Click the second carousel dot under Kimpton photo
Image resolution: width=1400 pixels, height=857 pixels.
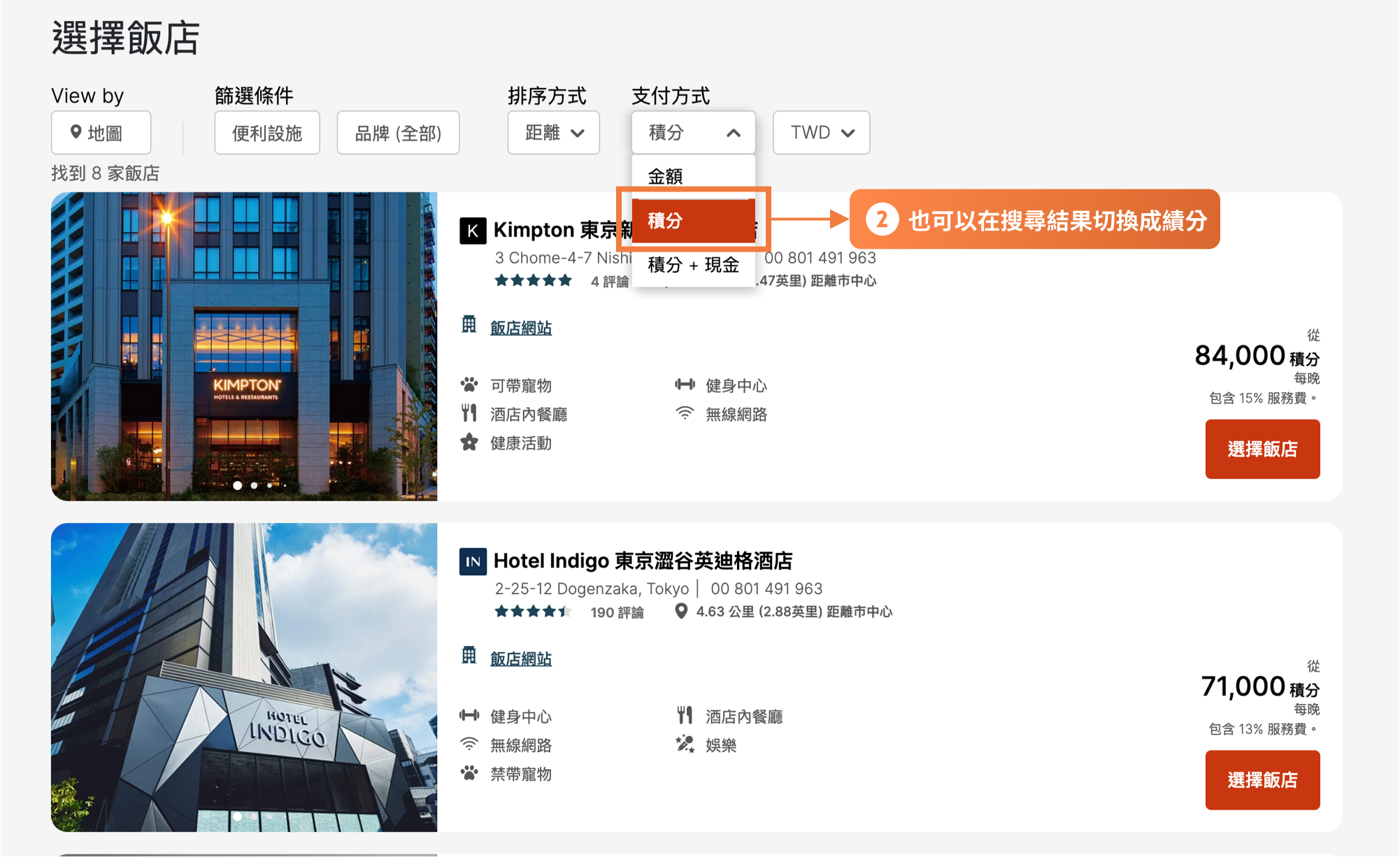(253, 485)
